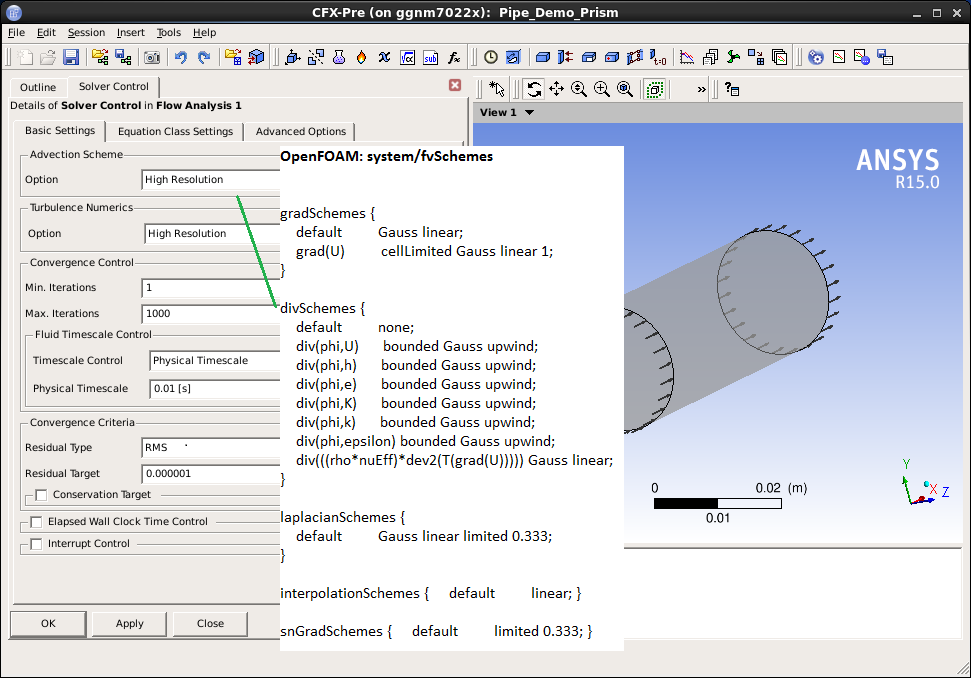This screenshot has width=971, height=678.
Task: Click the Rotate view tool icon
Action: point(533,89)
